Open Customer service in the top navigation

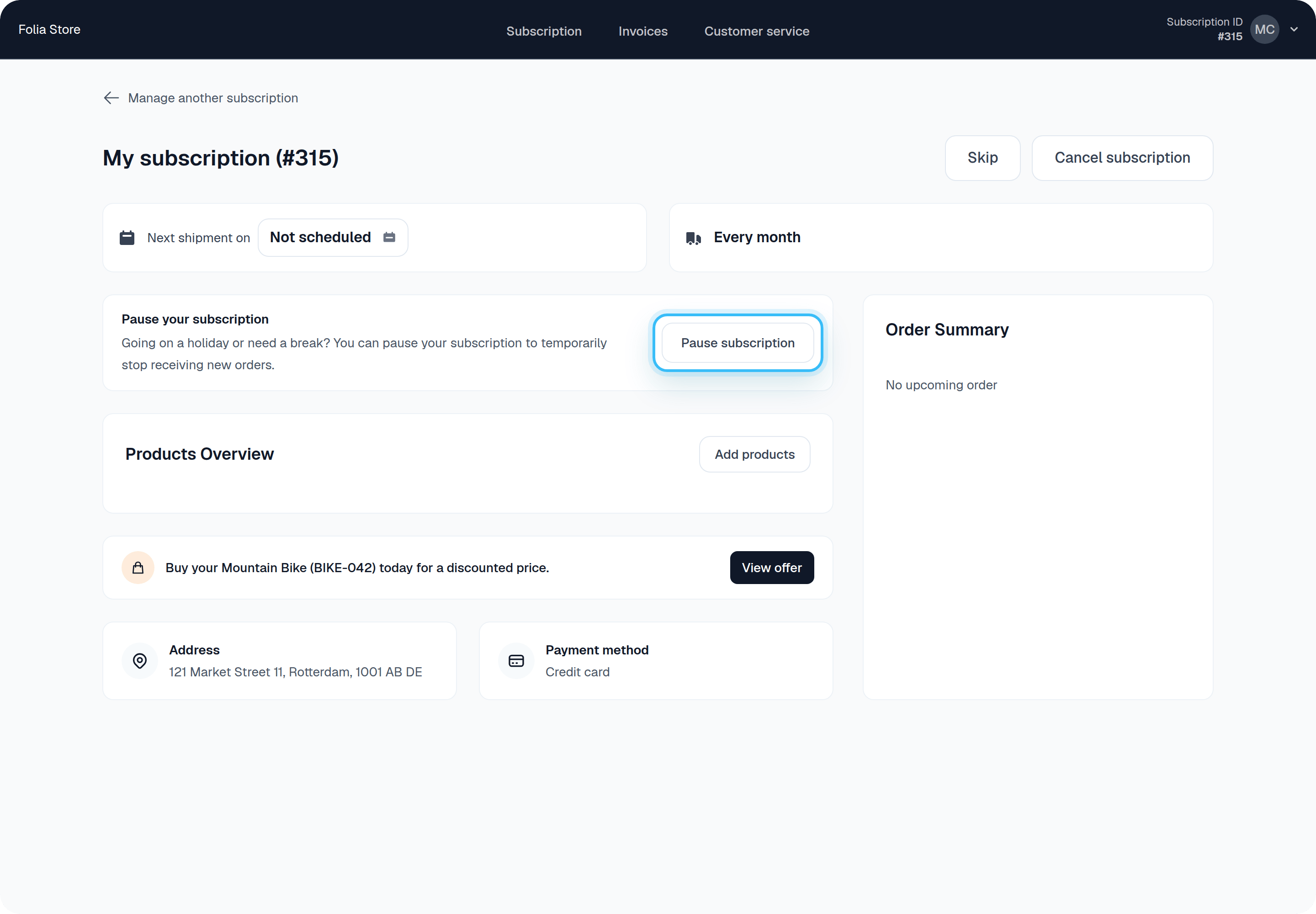pos(757,31)
